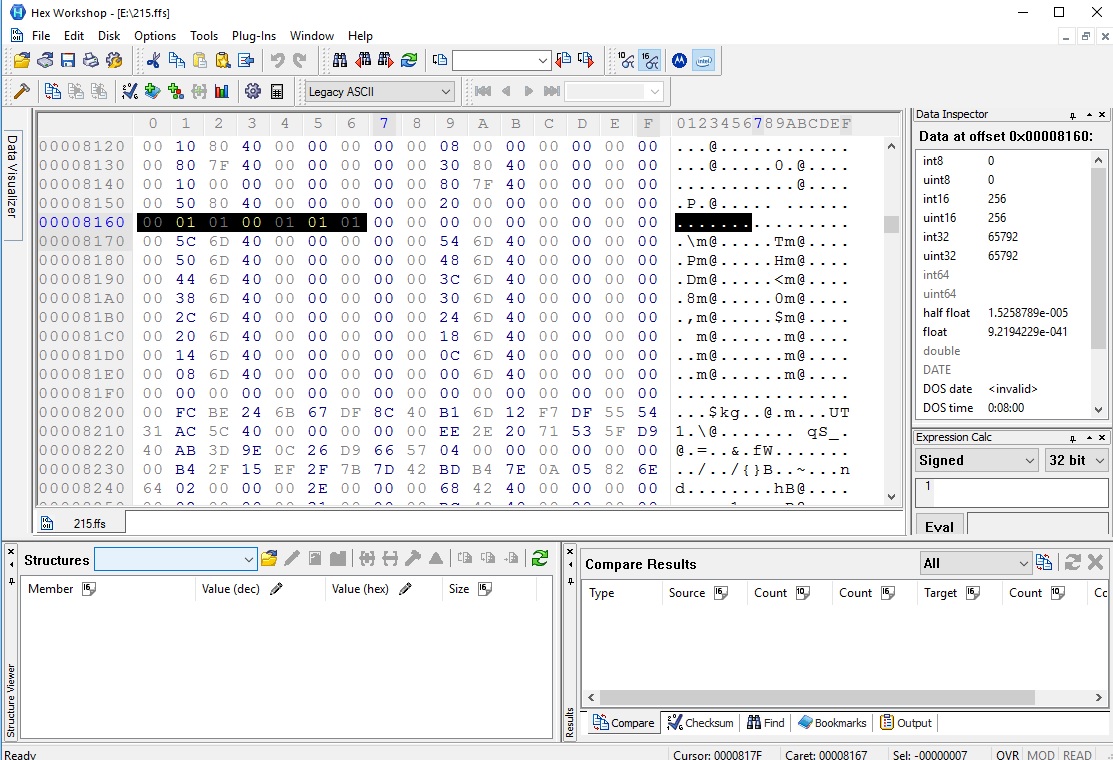Click open structure library folder icon
The image size is (1113, 760).
(269, 558)
